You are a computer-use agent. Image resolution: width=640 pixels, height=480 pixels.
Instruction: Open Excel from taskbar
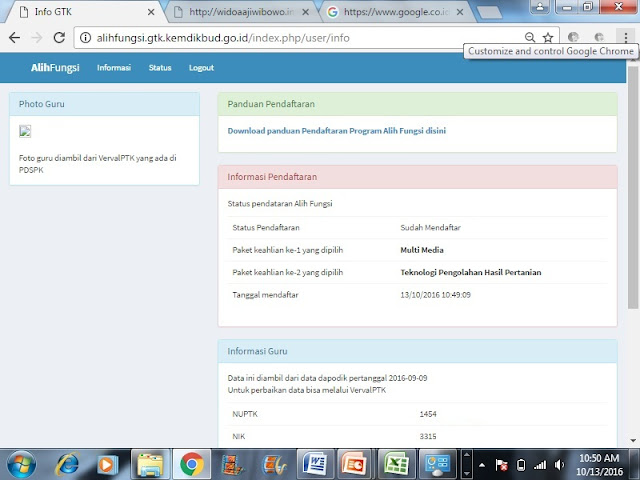(396, 464)
